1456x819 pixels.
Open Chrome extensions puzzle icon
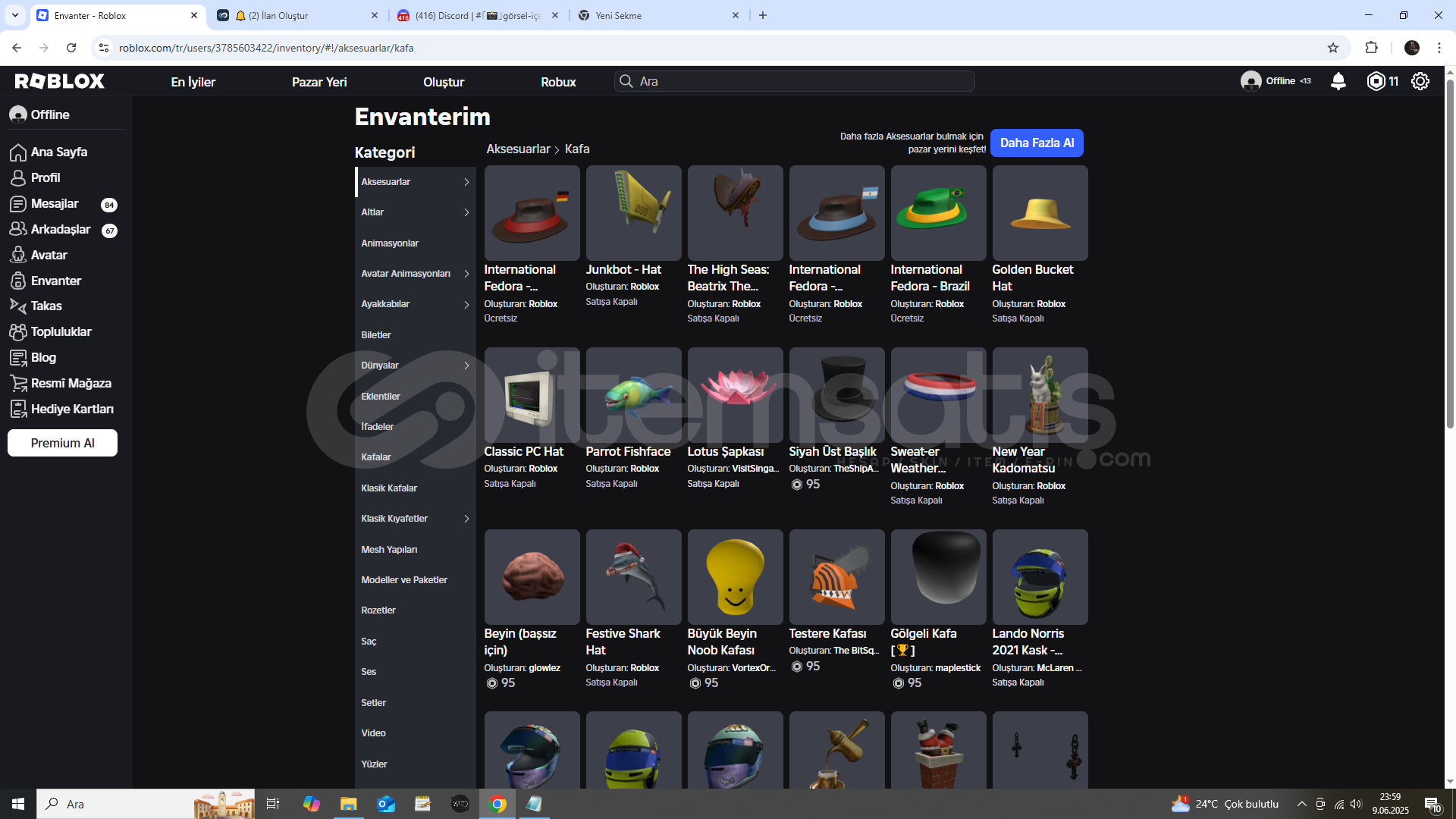(x=1371, y=48)
